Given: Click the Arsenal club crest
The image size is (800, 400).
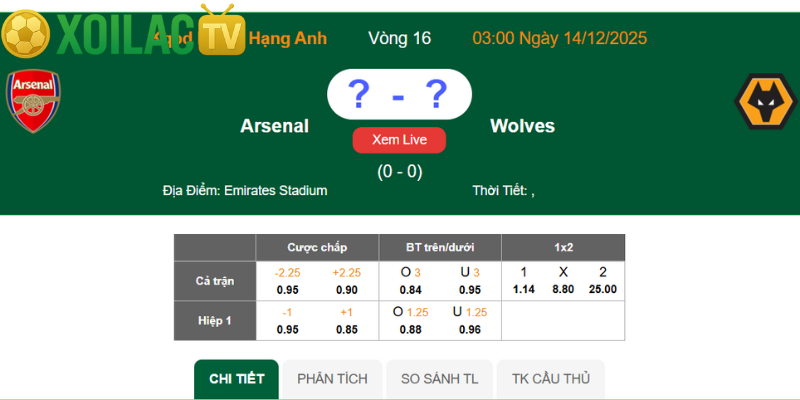Looking at the screenshot, I should point(34,102).
